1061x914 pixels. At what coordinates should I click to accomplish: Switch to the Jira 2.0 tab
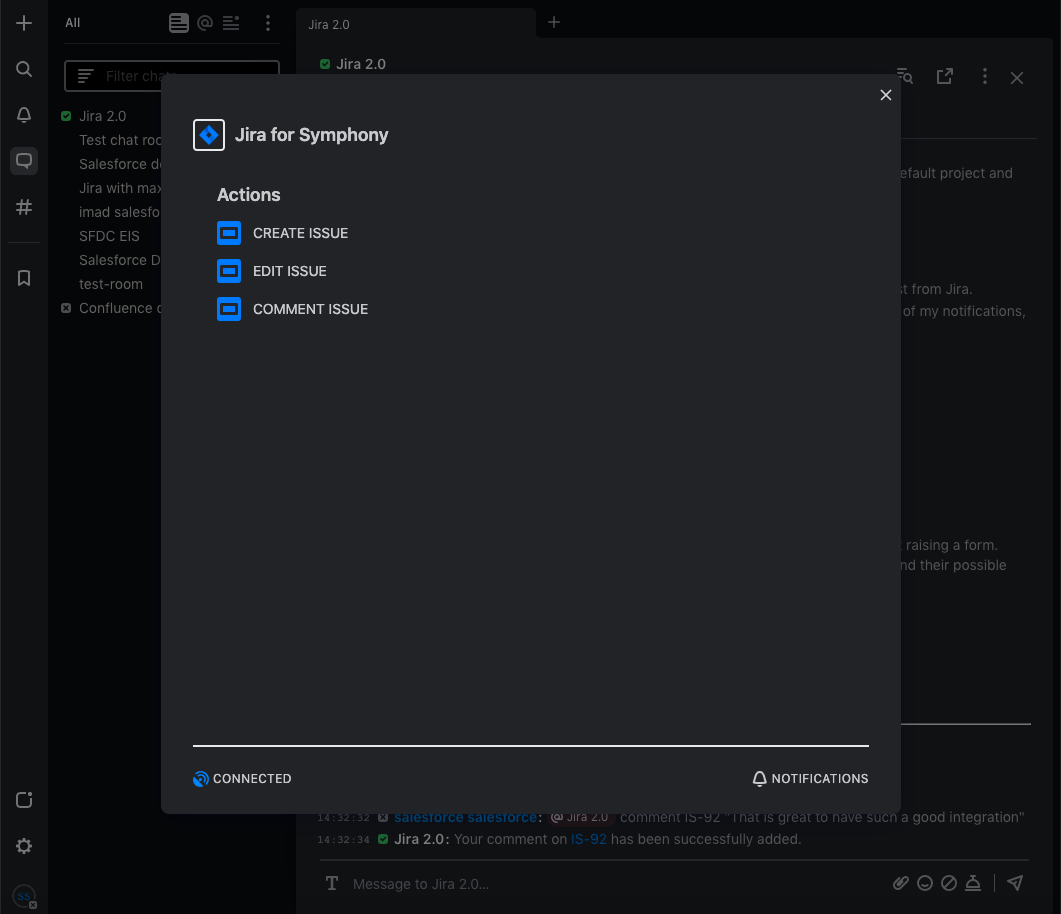click(415, 24)
